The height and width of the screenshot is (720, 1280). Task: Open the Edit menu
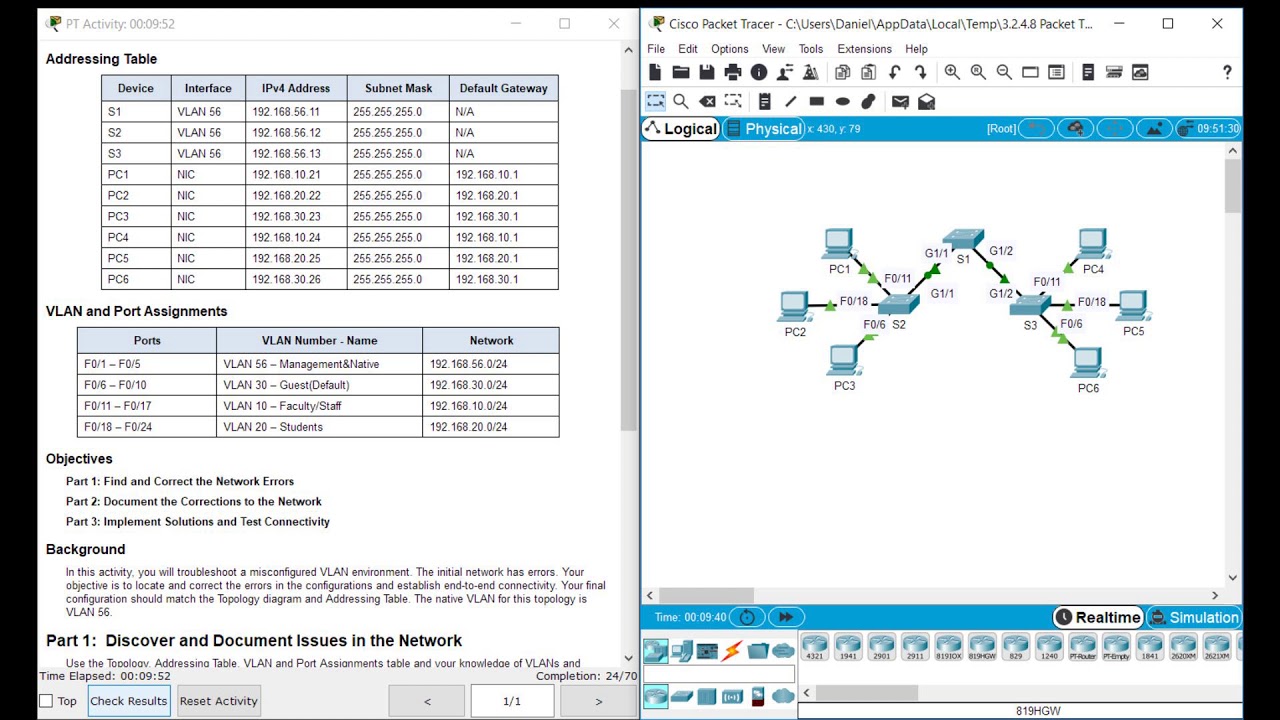click(x=688, y=49)
